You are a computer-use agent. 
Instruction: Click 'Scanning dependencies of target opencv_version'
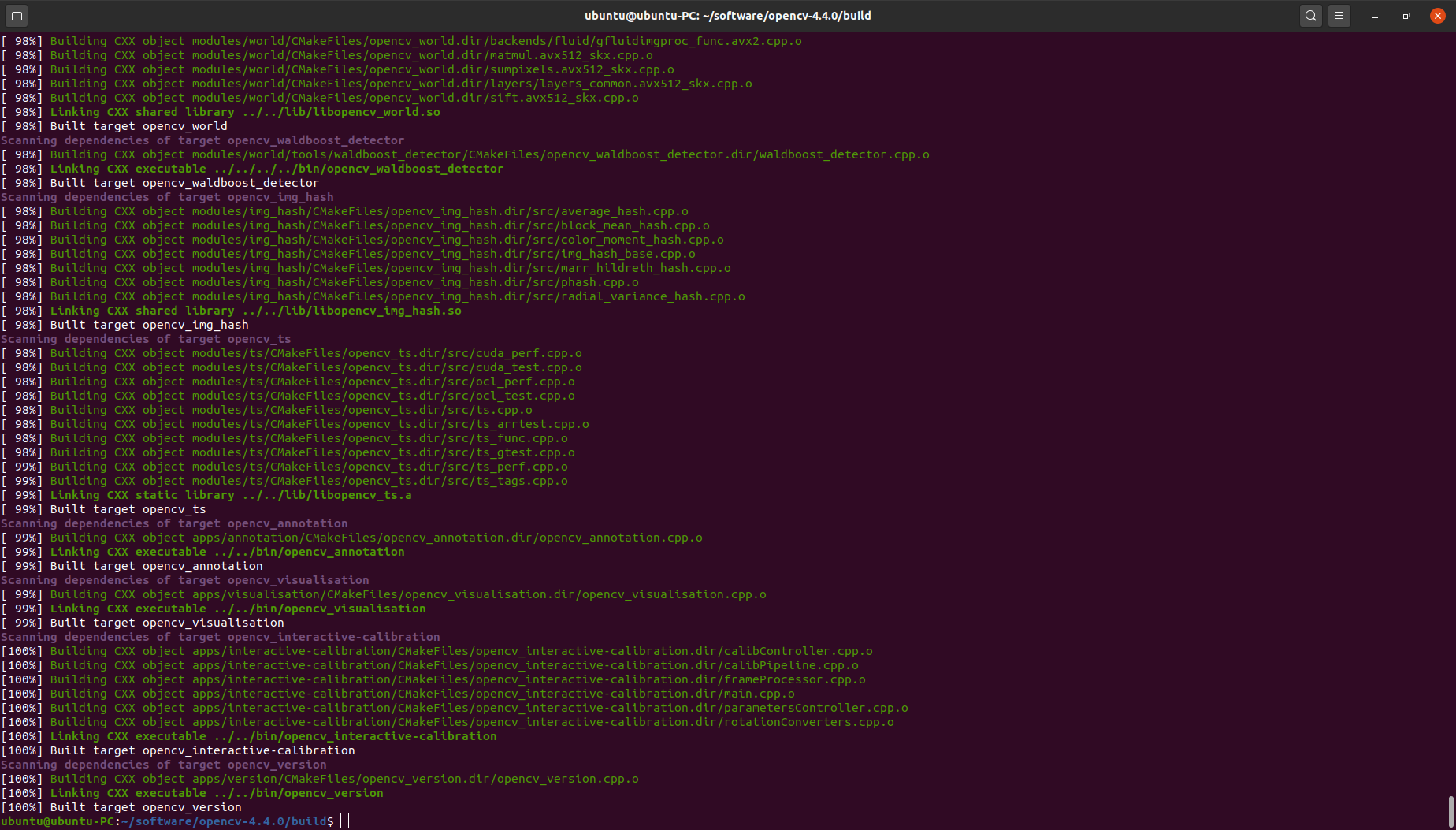click(x=164, y=765)
